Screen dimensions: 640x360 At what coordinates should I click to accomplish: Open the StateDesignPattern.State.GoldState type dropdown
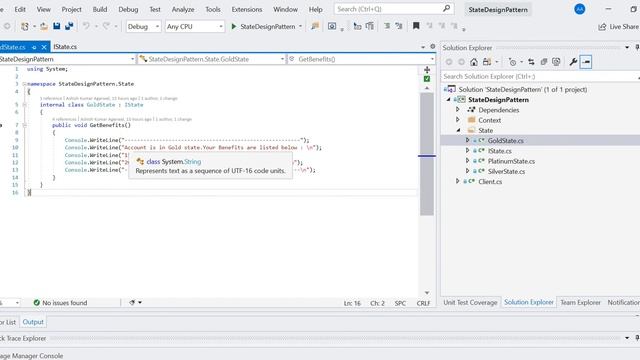[211, 59]
